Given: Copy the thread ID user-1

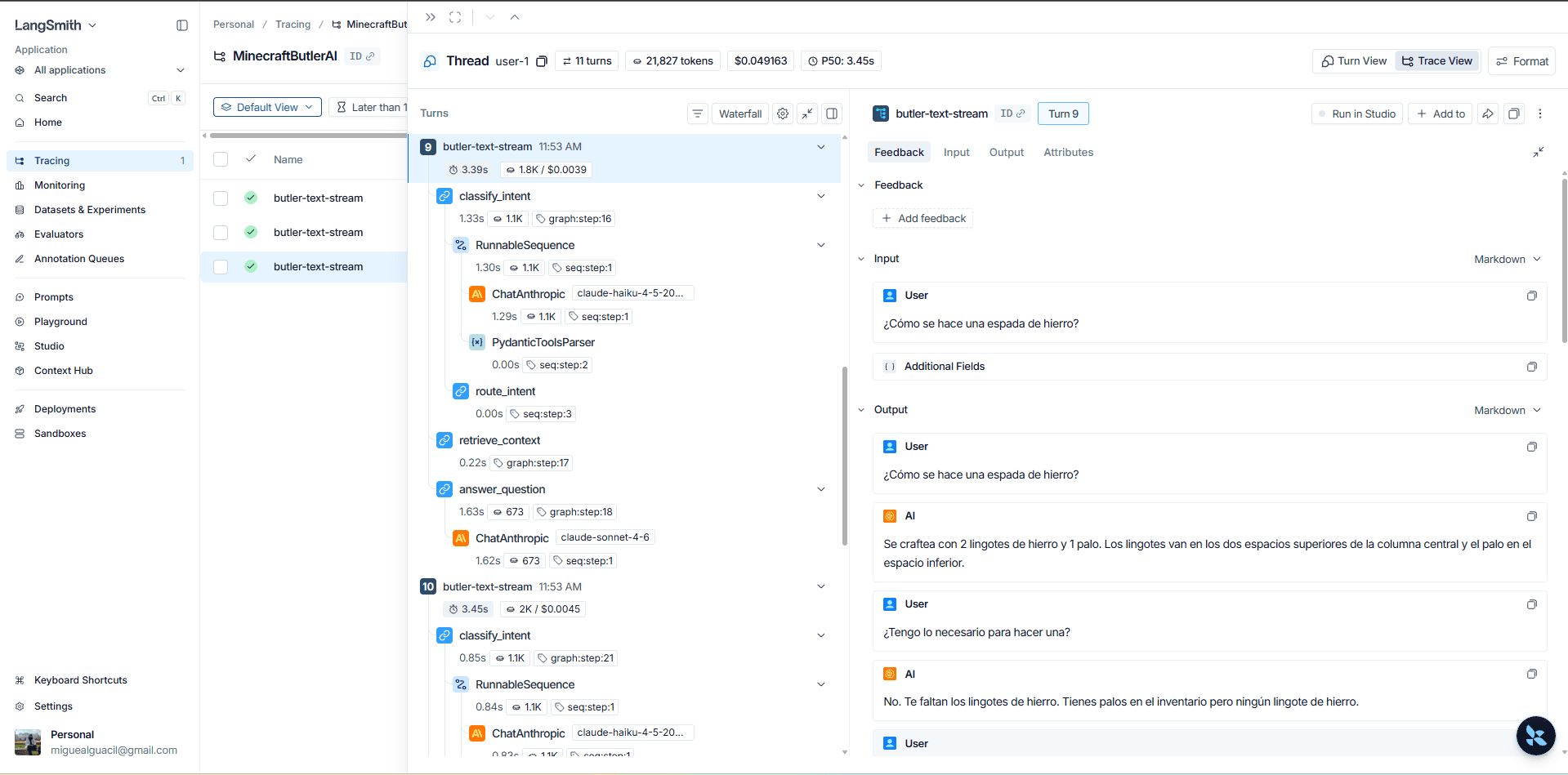Looking at the screenshot, I should click(541, 61).
